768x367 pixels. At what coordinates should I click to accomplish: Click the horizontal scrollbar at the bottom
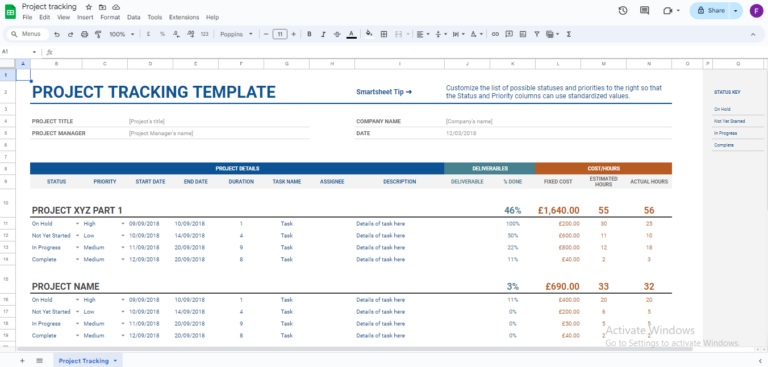coord(354,349)
